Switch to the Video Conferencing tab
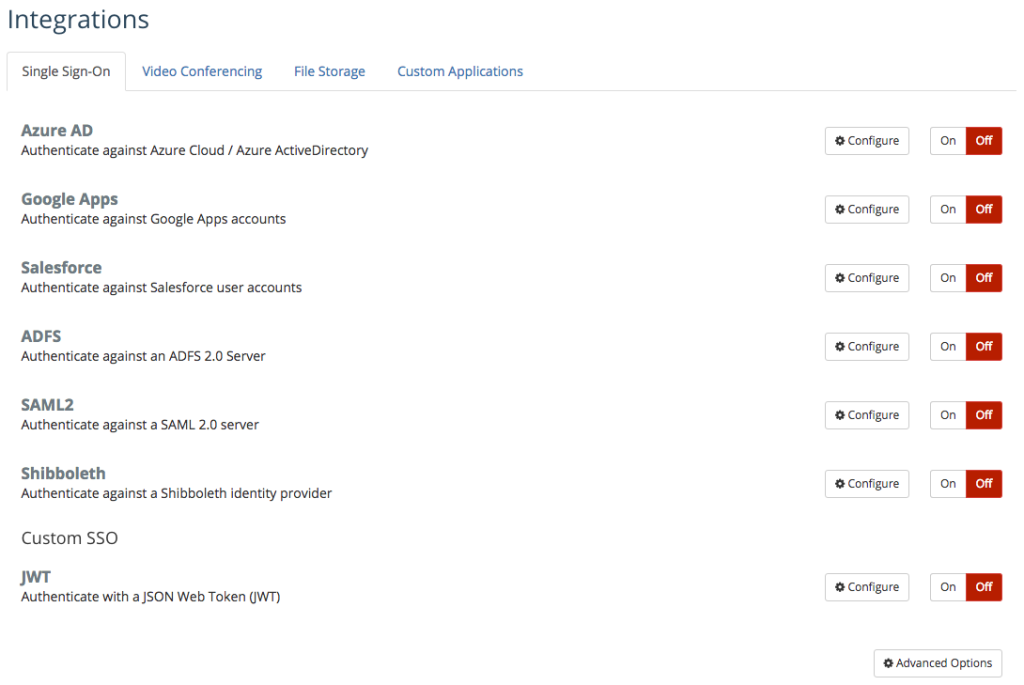1024x685 pixels. [202, 71]
